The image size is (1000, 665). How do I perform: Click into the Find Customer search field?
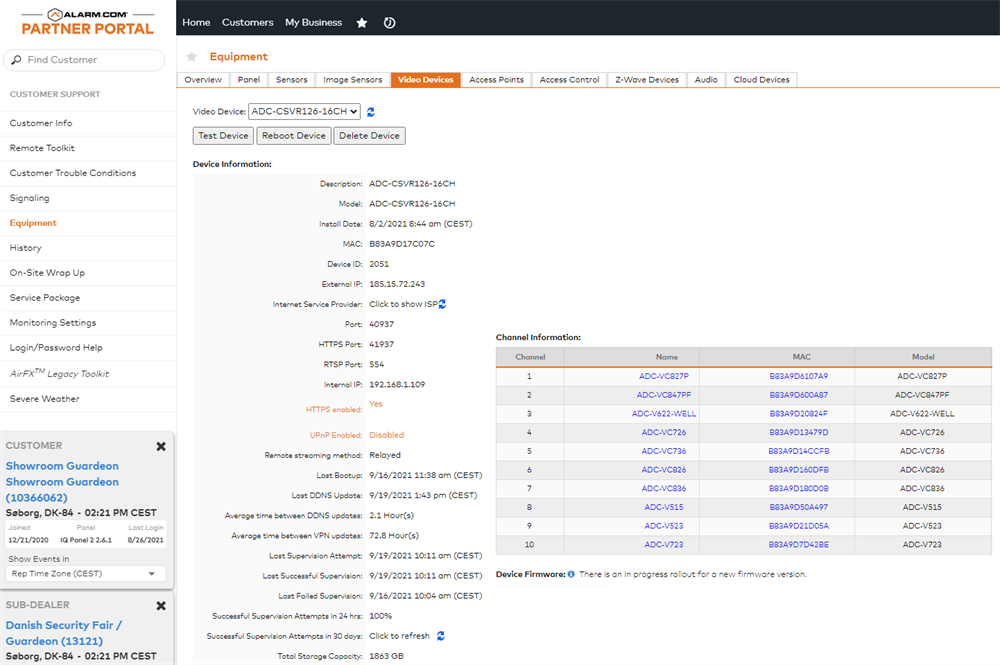tap(84, 60)
